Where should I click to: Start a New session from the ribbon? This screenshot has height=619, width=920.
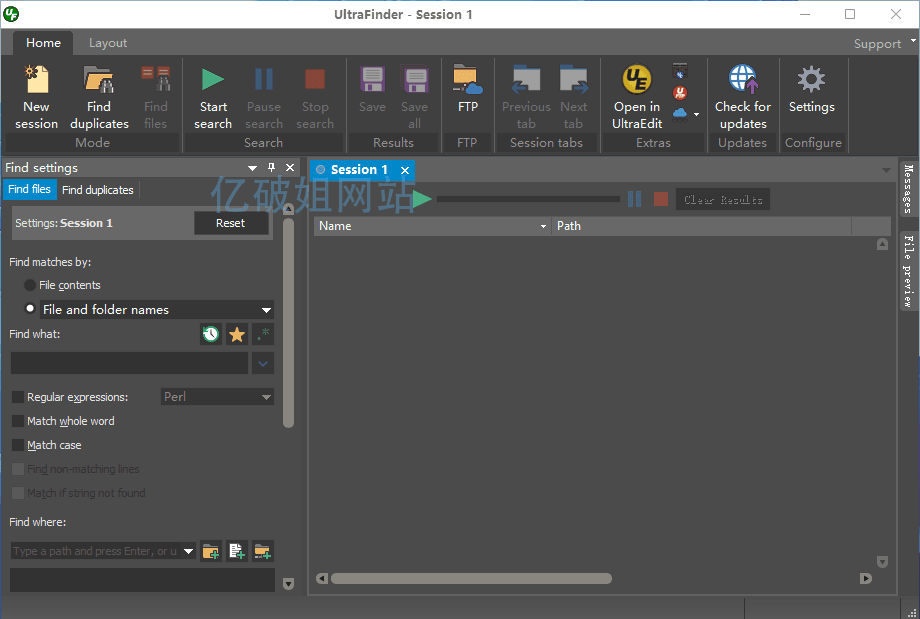(36, 97)
